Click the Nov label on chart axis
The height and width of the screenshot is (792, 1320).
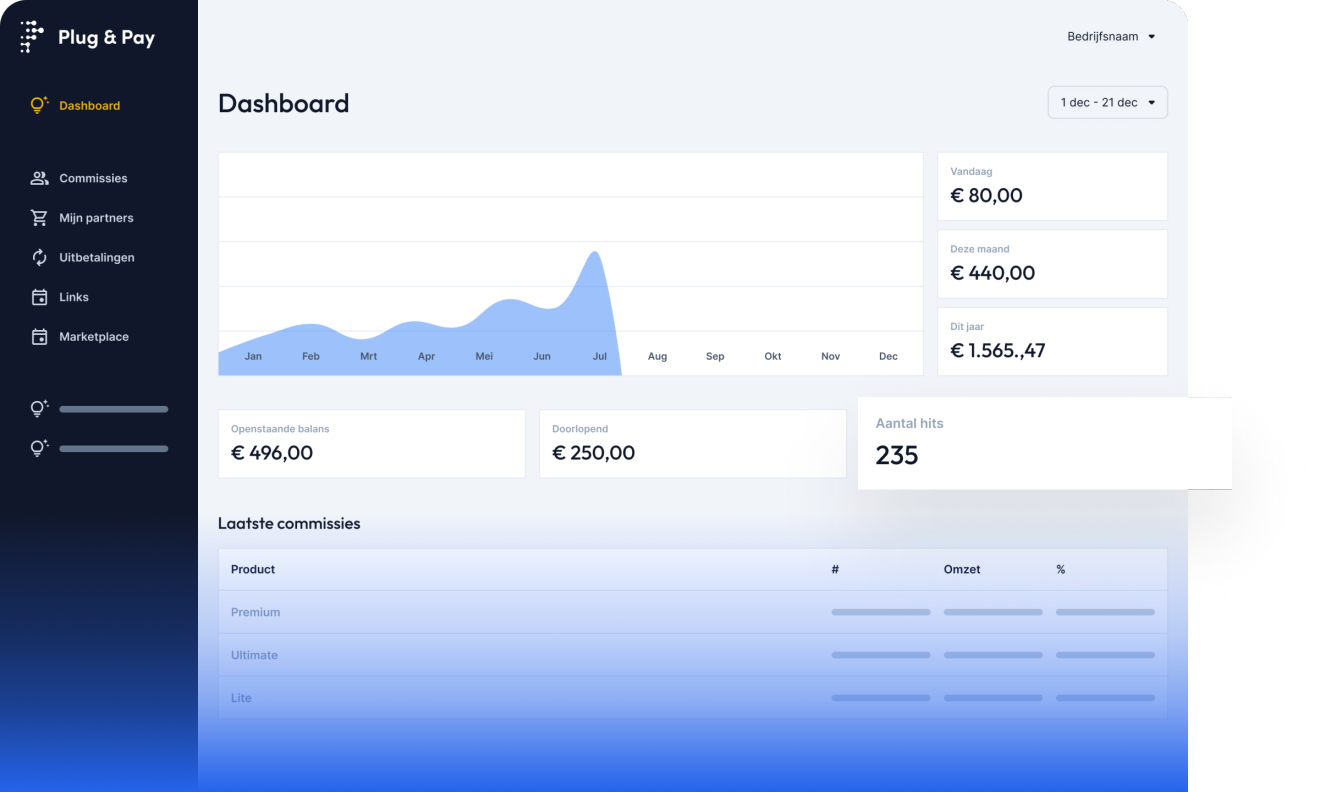click(x=831, y=356)
